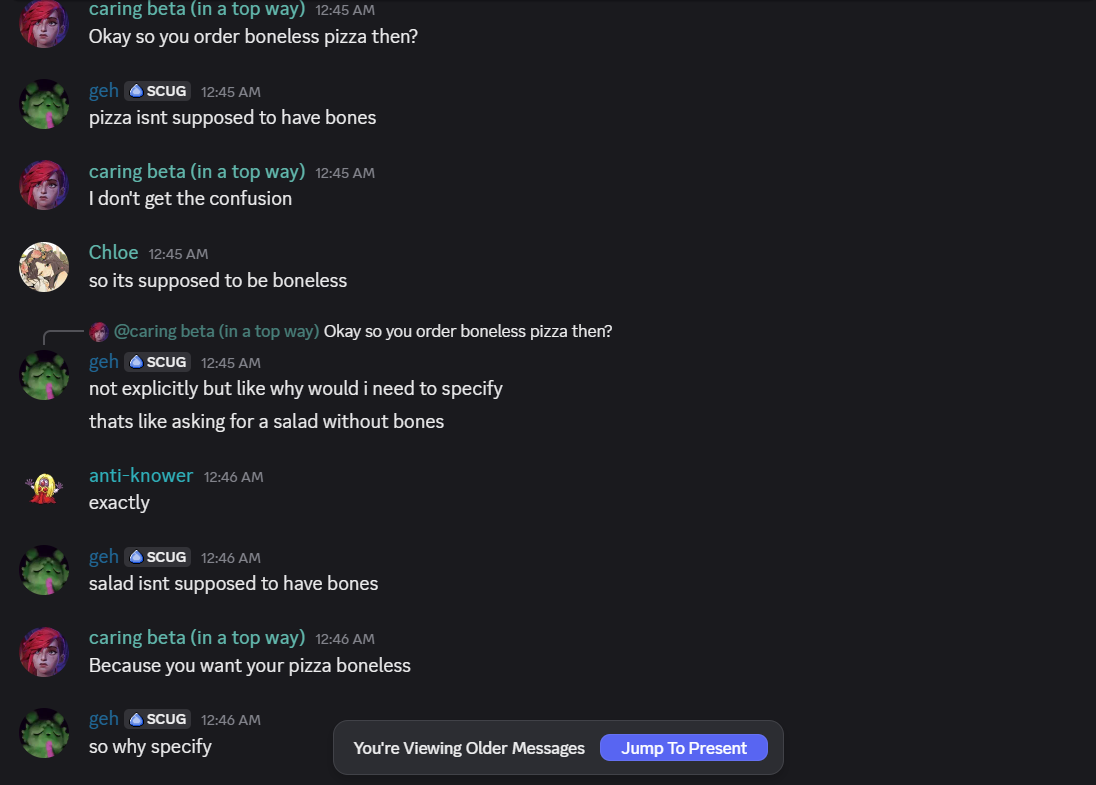Click SCUG tag beside 'salad isnt supposed' message
The image size is (1096, 785).
[158, 557]
